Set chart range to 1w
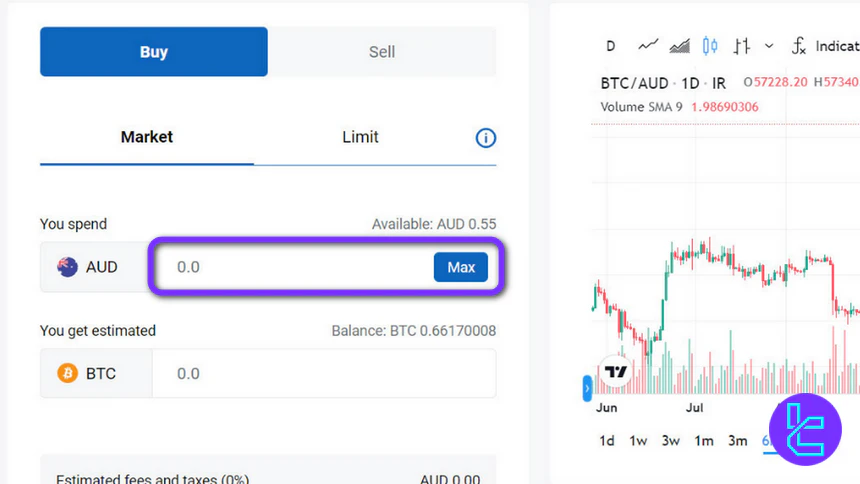Screen dimensions: 860x484 pyautogui.click(x=638, y=440)
